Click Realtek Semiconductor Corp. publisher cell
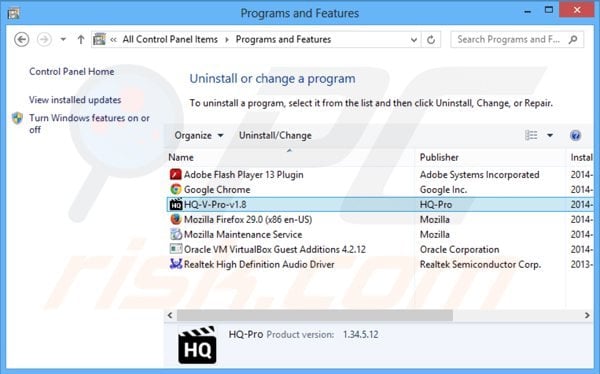This screenshot has width=600, height=374. (x=480, y=264)
